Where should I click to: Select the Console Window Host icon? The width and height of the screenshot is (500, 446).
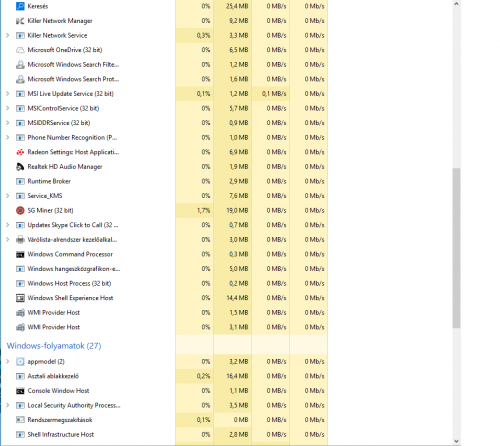point(20,391)
